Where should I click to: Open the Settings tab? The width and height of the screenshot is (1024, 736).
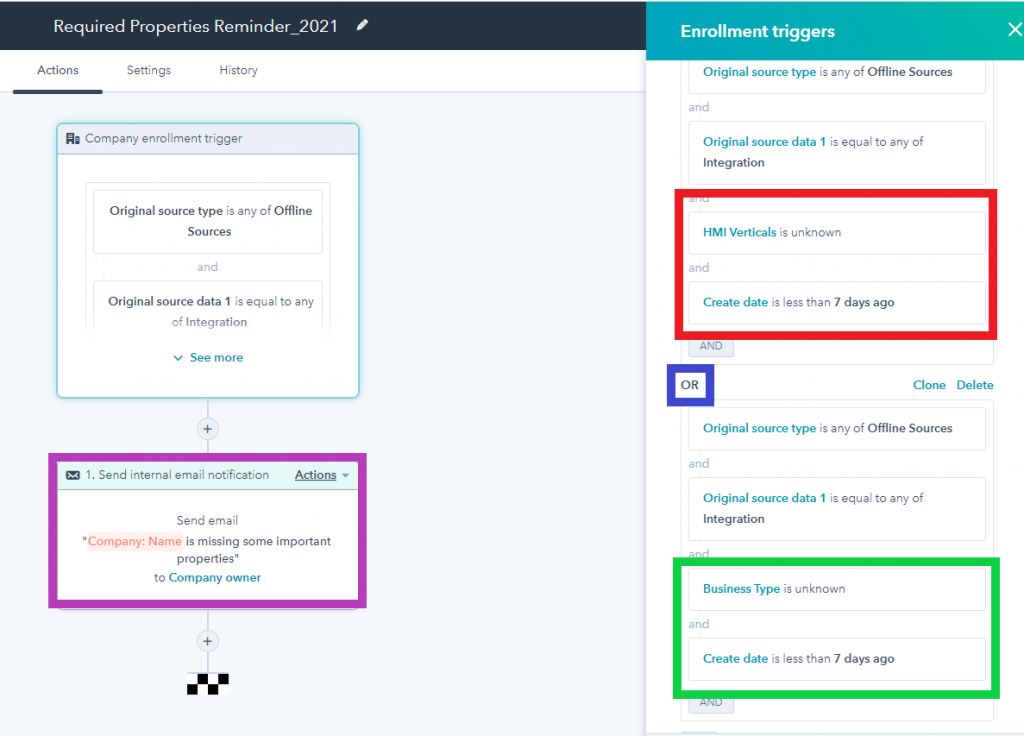[x=149, y=71]
